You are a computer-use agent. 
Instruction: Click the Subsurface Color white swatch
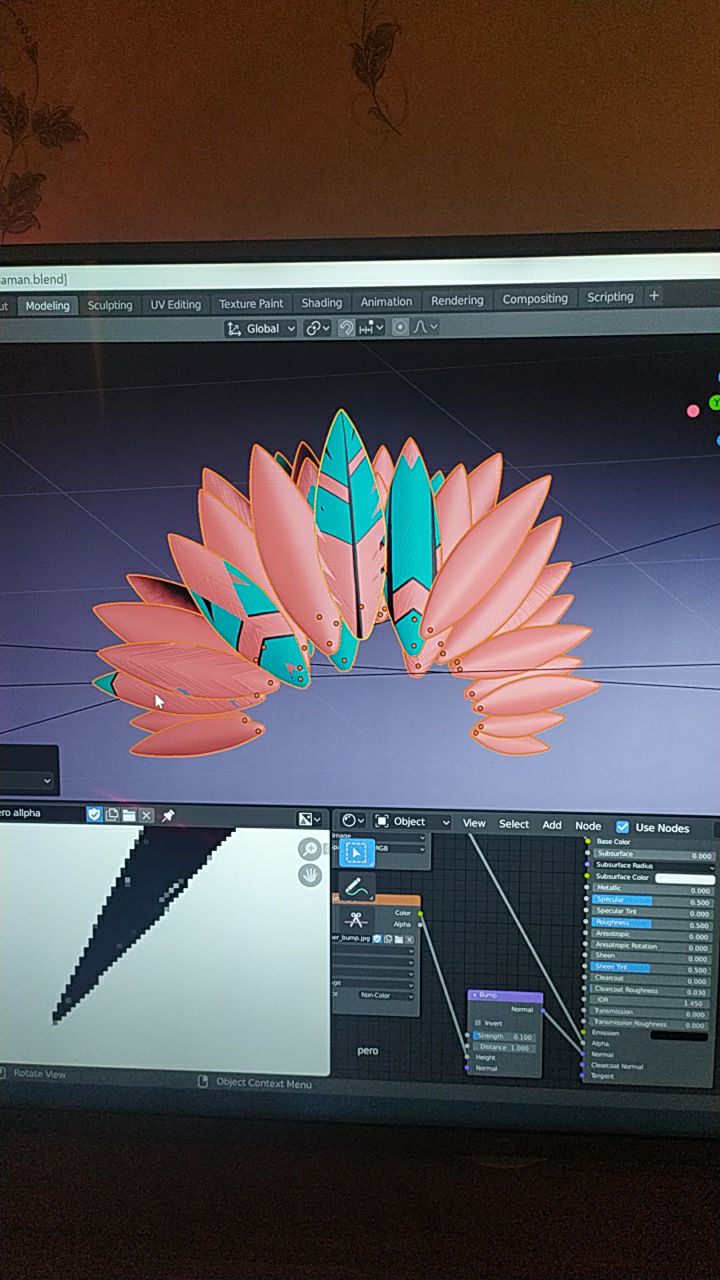(x=685, y=878)
